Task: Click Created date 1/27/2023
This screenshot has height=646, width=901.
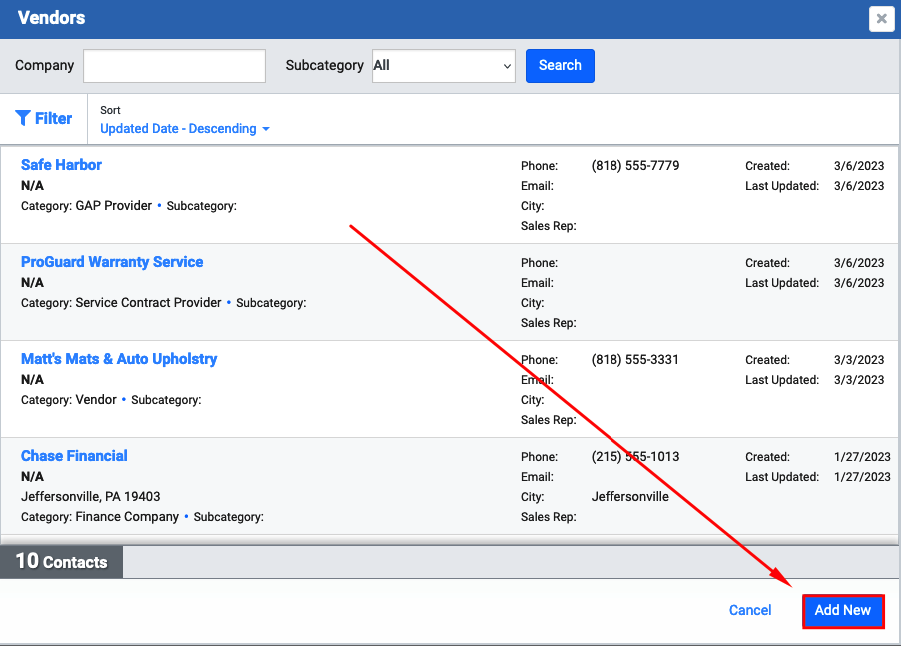Action: click(862, 457)
